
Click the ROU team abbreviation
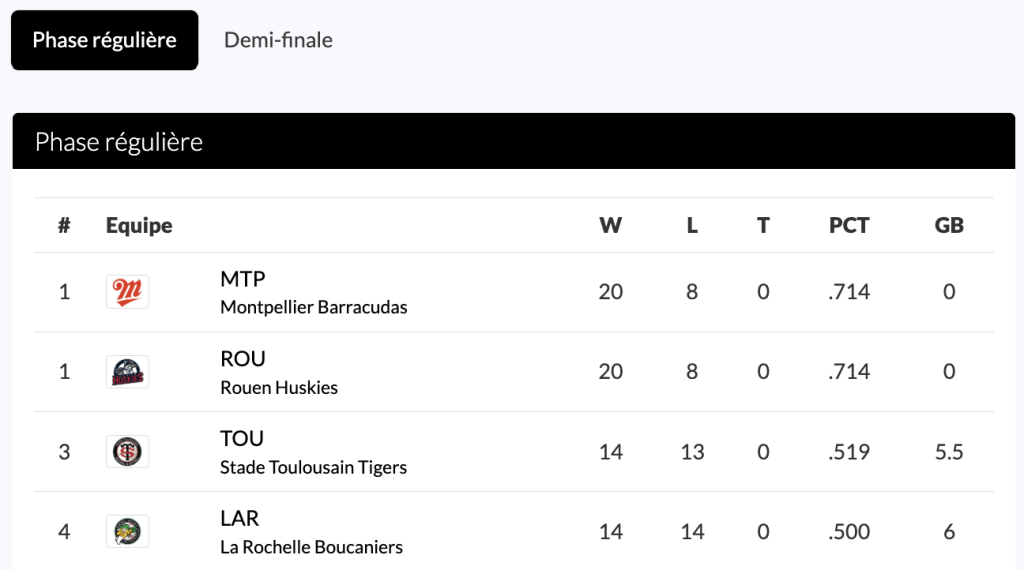point(243,358)
